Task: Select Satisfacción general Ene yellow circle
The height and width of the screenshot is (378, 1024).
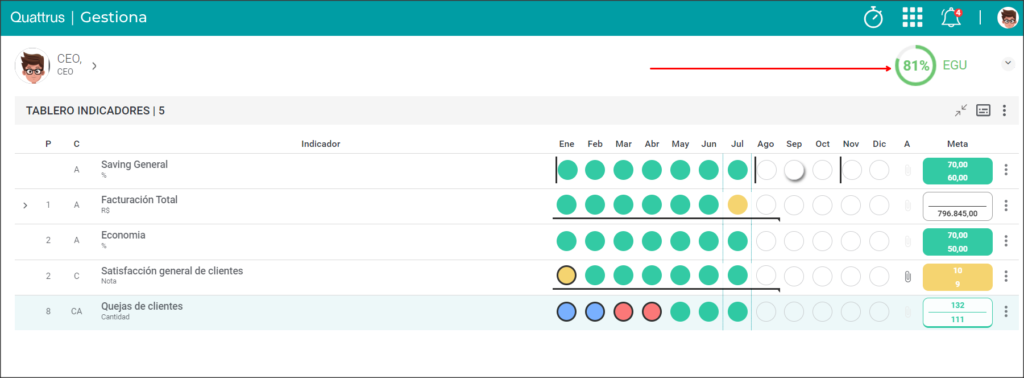Action: (x=567, y=276)
